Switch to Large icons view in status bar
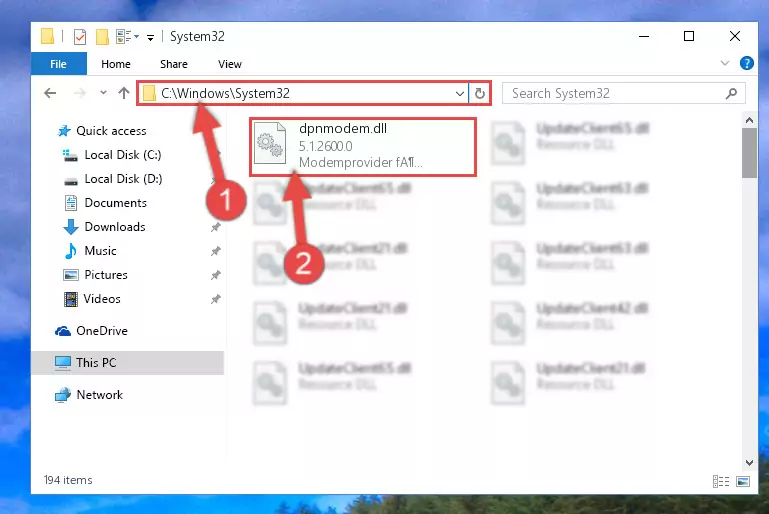The width and height of the screenshot is (769, 514). click(743, 481)
